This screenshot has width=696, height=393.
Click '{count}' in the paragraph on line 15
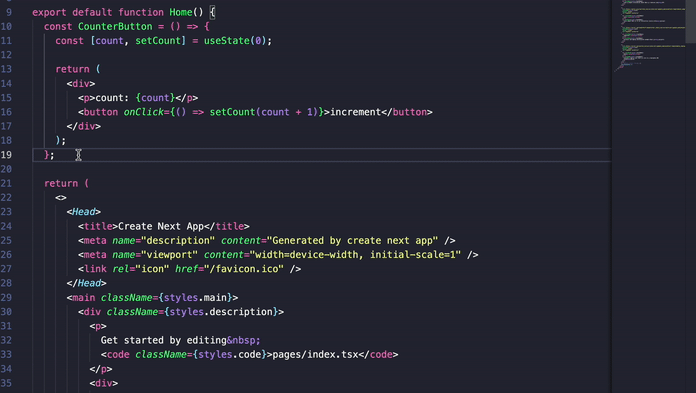(155, 98)
